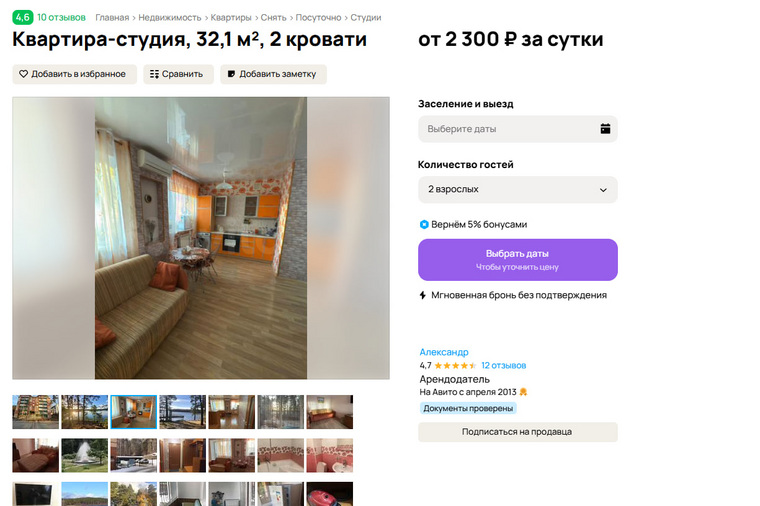The width and height of the screenshot is (760, 506).
Task: Go to Посуточно breadcrumb
Action: (x=318, y=17)
